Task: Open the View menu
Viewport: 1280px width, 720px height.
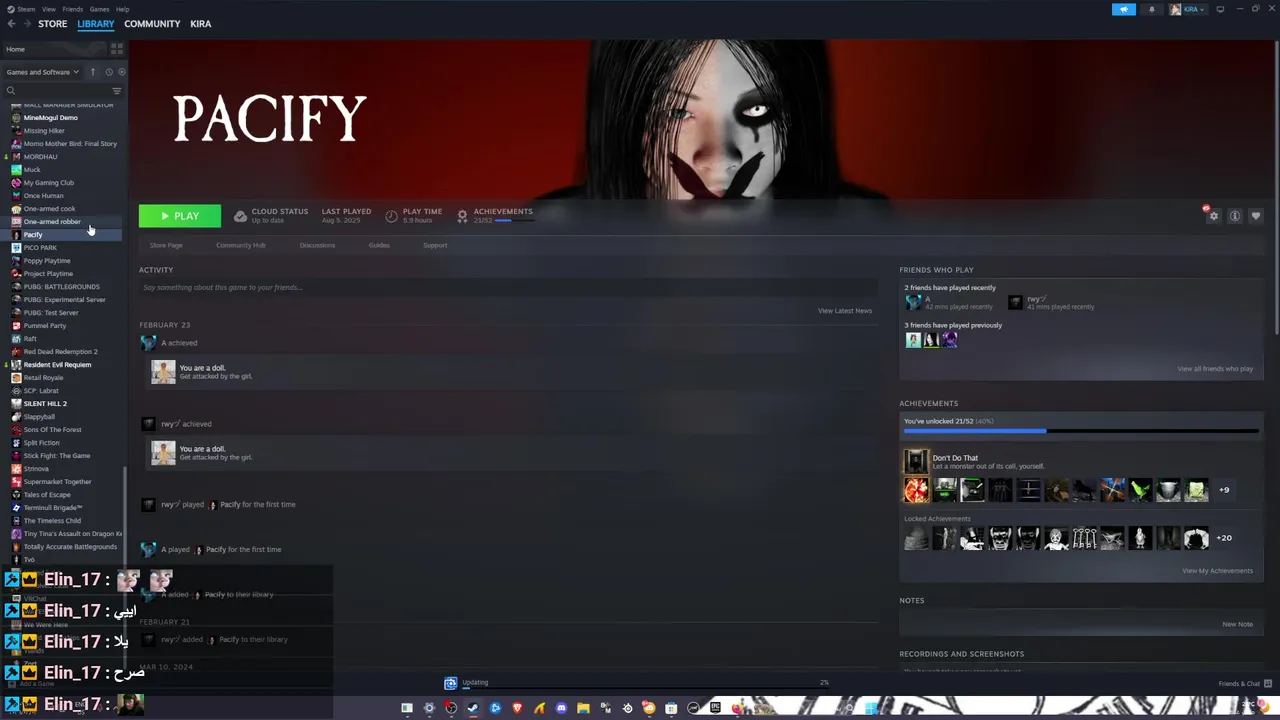Action: click(48, 9)
